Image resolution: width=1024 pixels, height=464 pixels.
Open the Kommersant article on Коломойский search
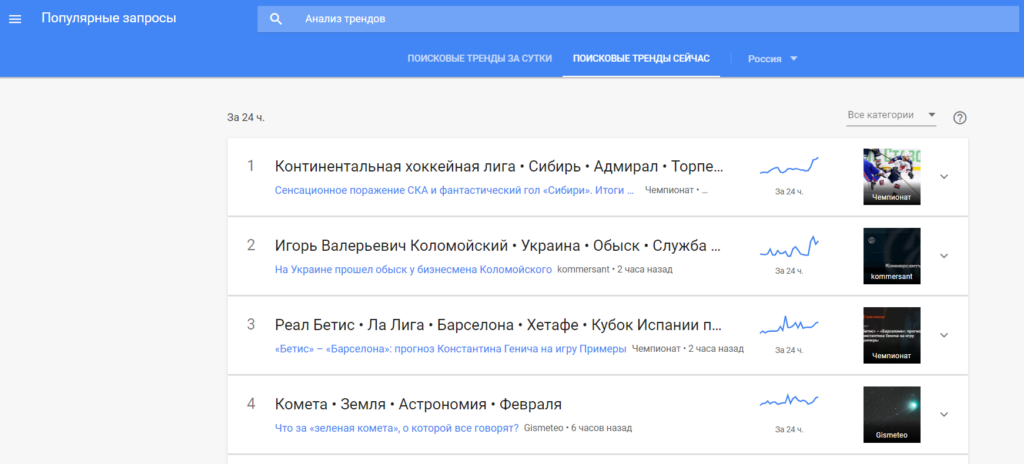413,269
